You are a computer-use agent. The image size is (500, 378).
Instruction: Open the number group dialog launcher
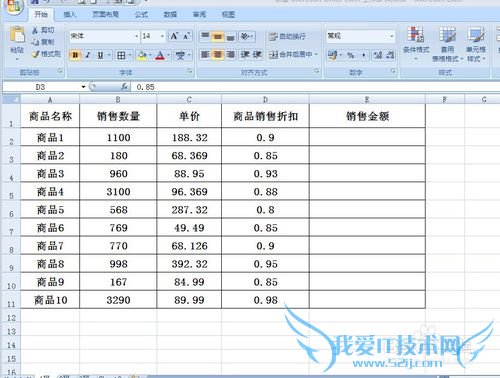tap(393, 71)
